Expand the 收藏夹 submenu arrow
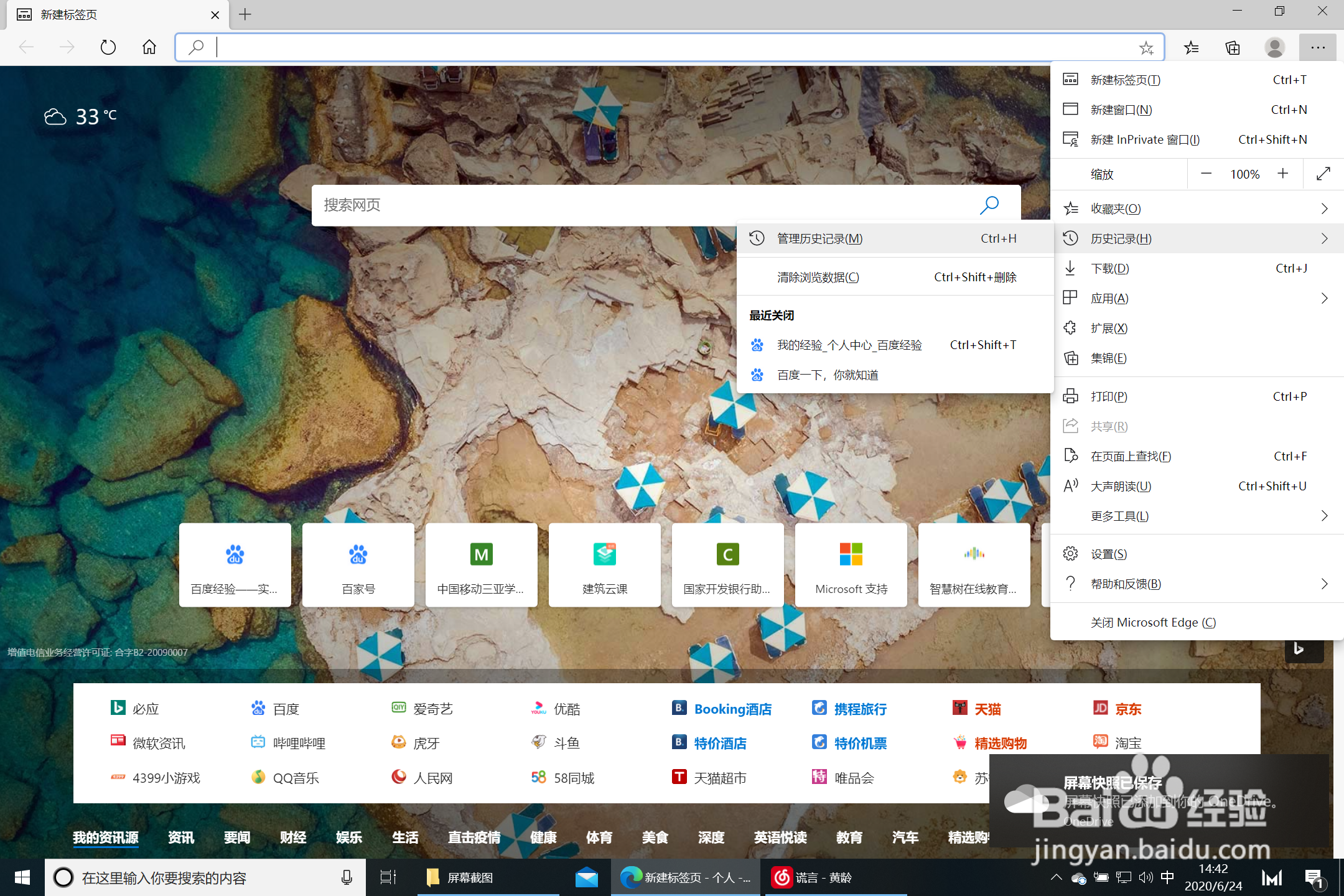Image resolution: width=1344 pixels, height=896 pixels. pos(1324,208)
